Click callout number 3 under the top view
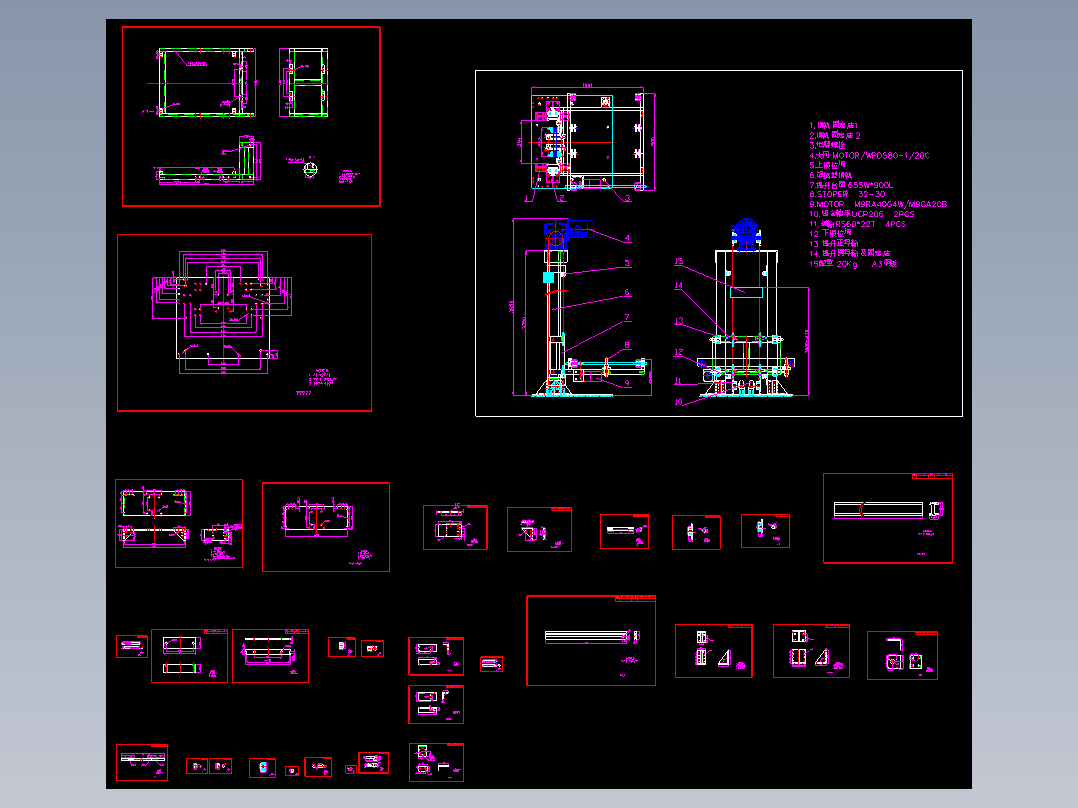1078x808 pixels. coord(628,198)
